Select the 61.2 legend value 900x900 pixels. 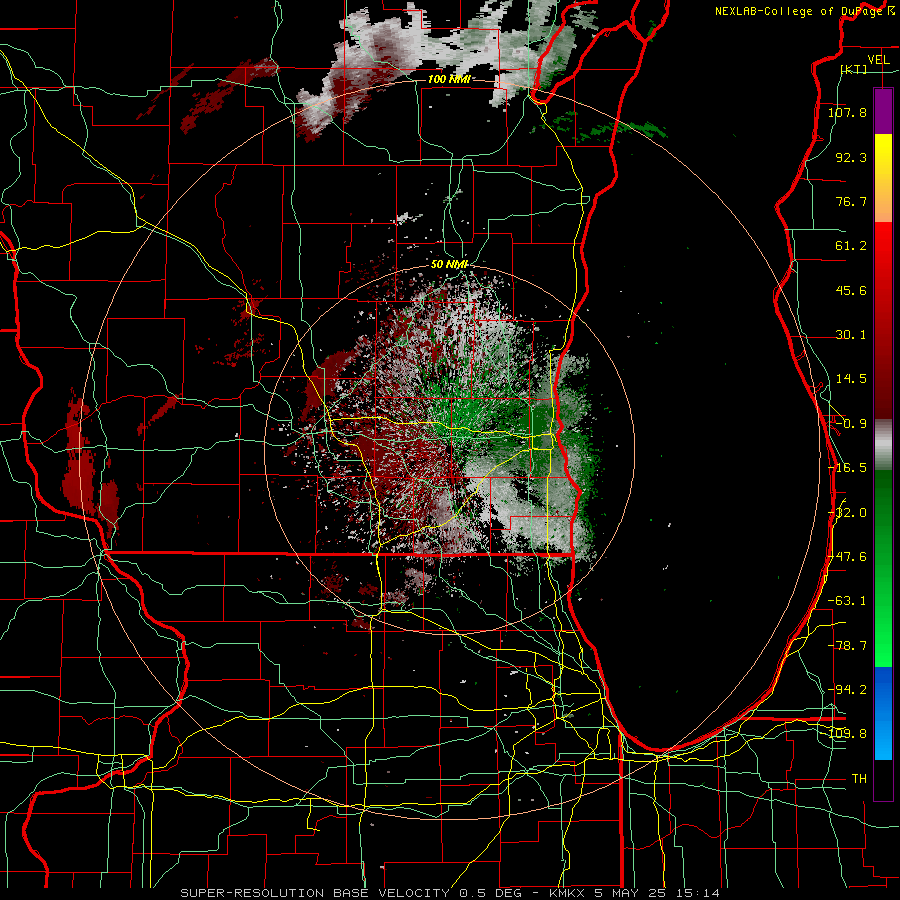(851, 246)
